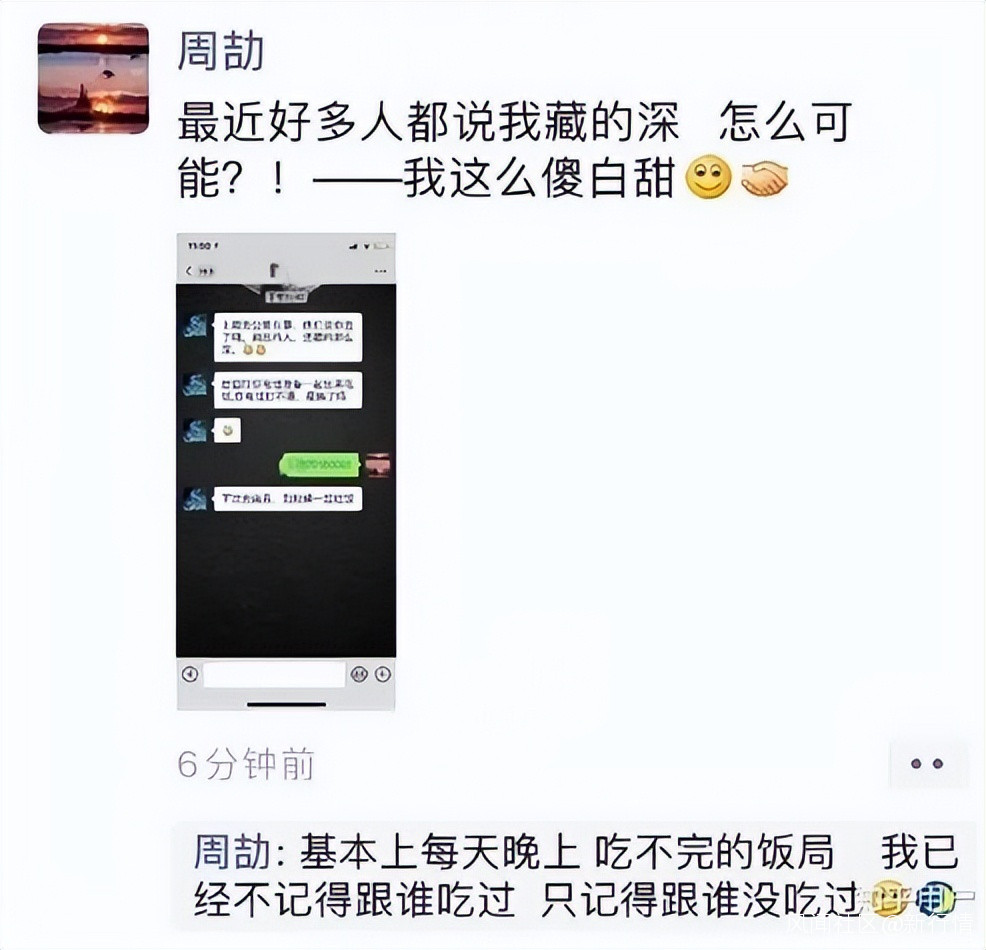Tap the voice input icon in chat bar
Viewport: 986px width, 950px height.
[190, 675]
